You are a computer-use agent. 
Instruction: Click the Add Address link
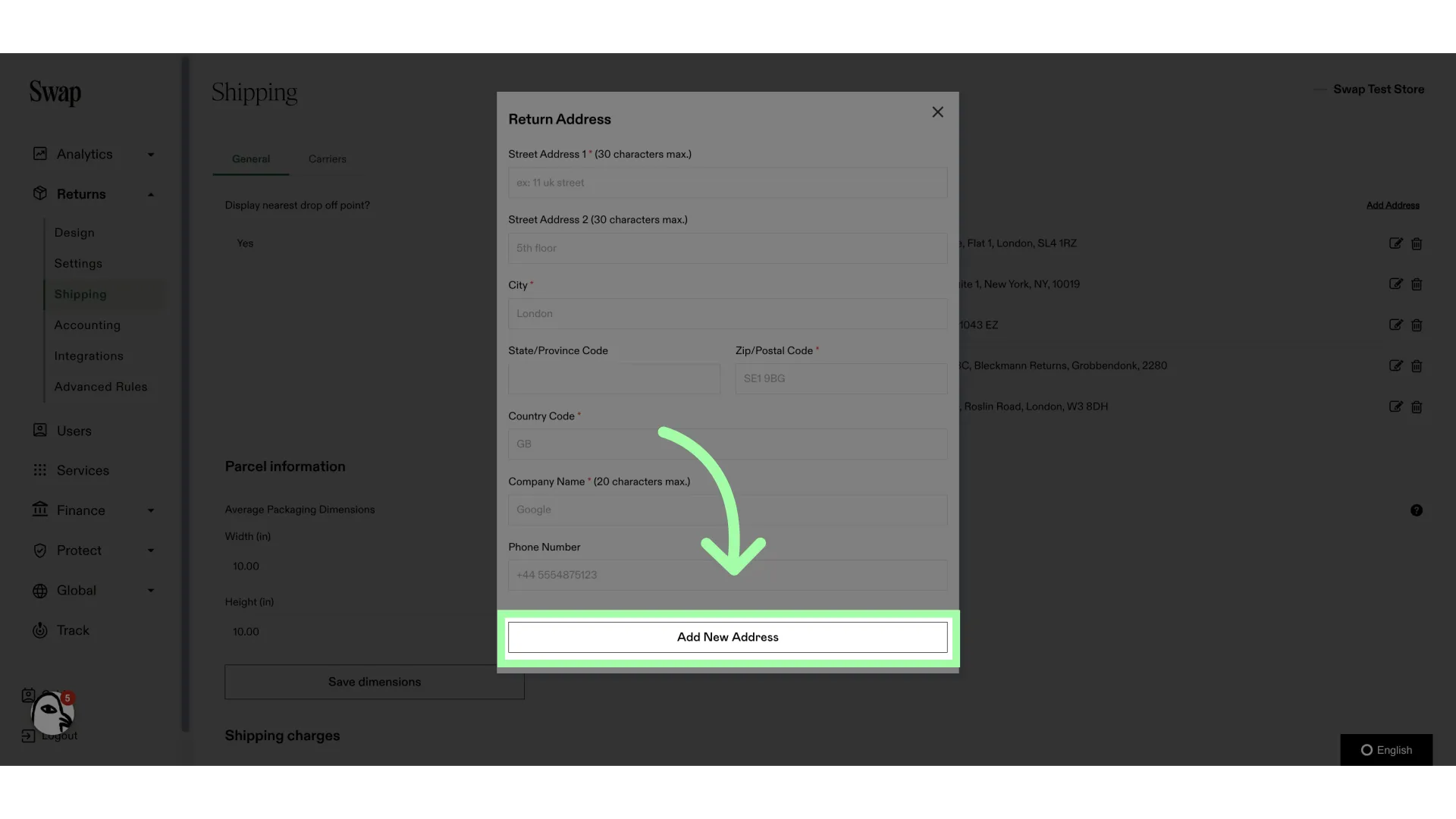click(x=1393, y=206)
